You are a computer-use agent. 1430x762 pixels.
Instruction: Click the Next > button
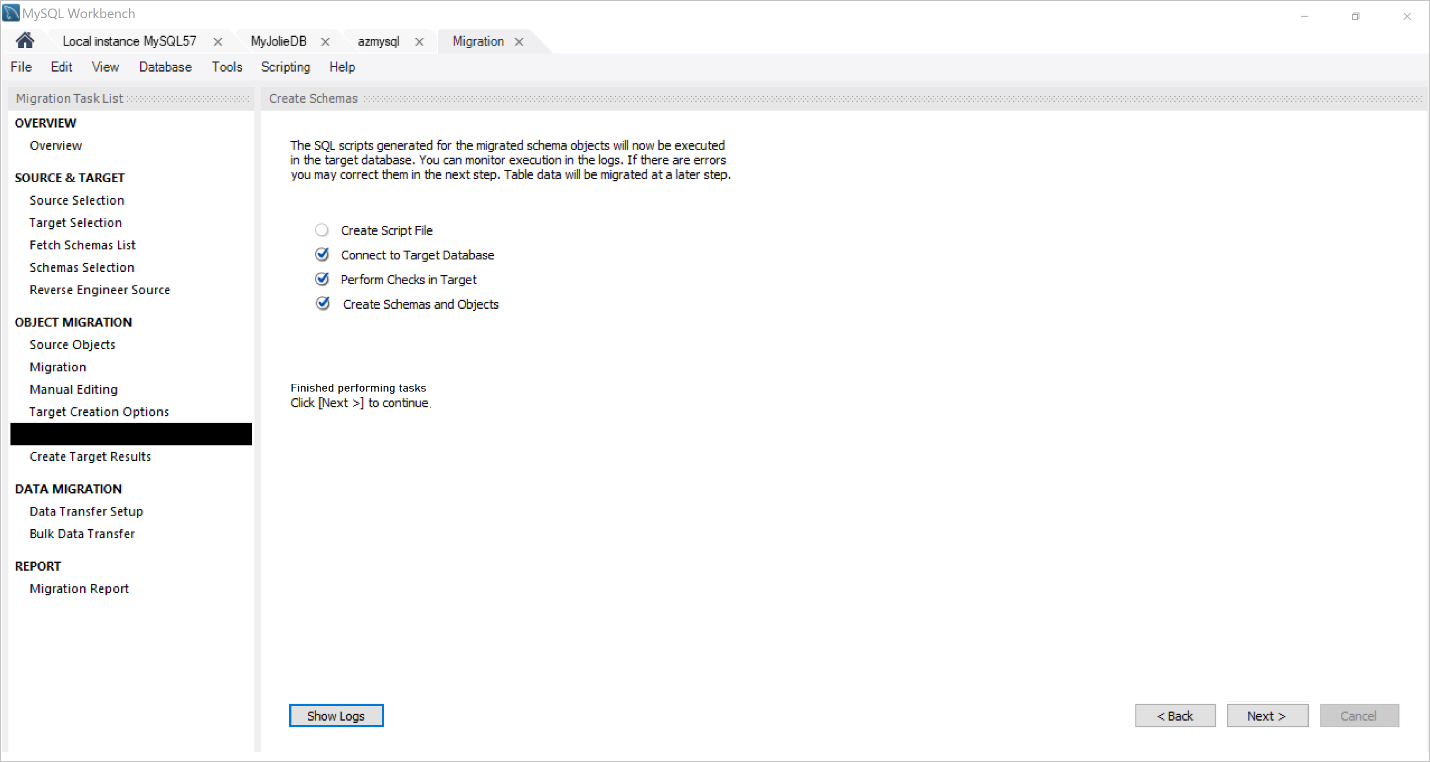(1267, 716)
